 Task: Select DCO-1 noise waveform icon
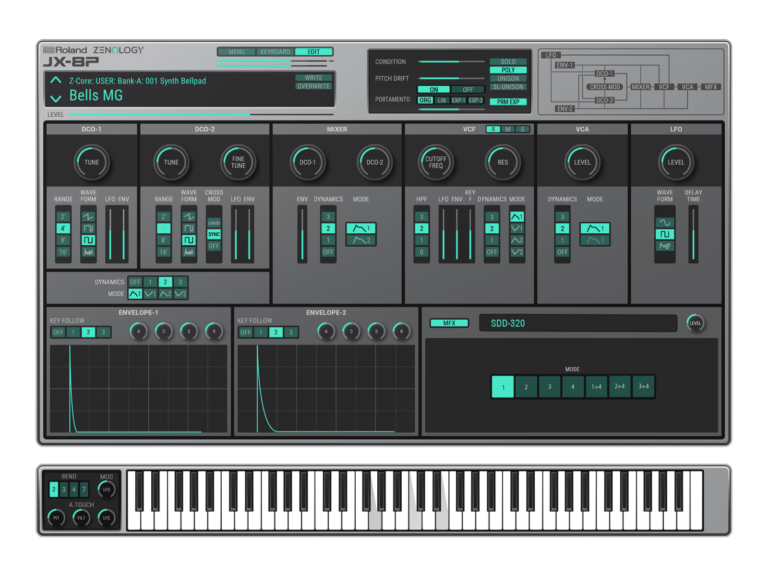pyautogui.click(x=88, y=252)
